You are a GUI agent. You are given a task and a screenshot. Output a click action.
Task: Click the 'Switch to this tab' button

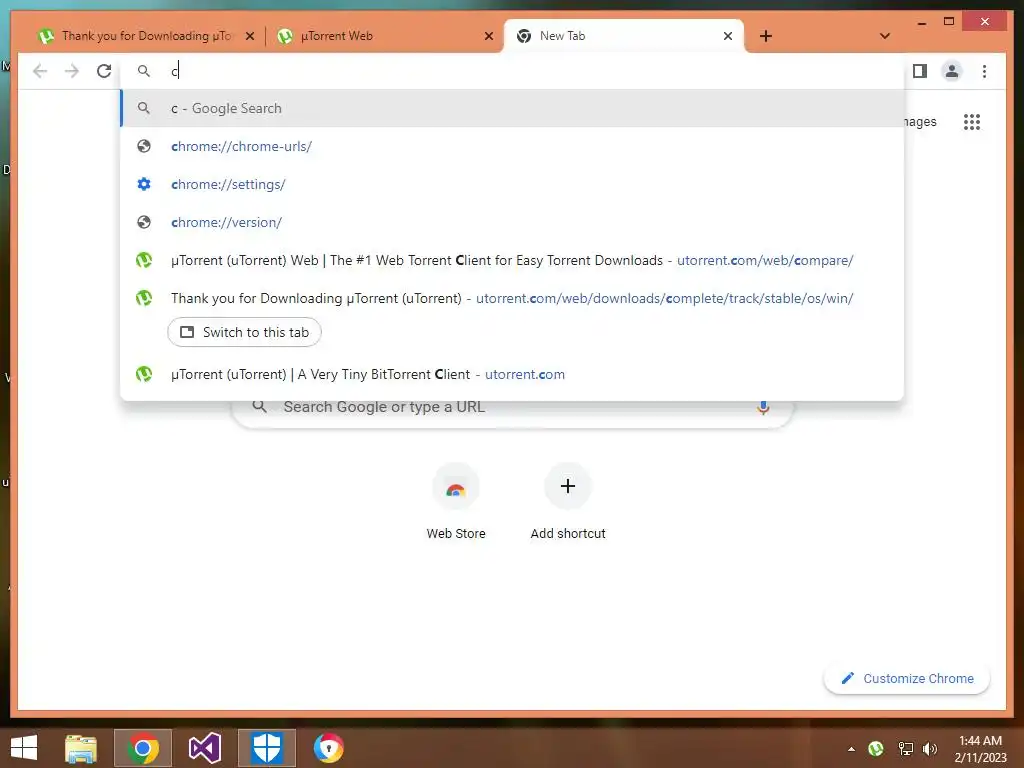coord(244,332)
